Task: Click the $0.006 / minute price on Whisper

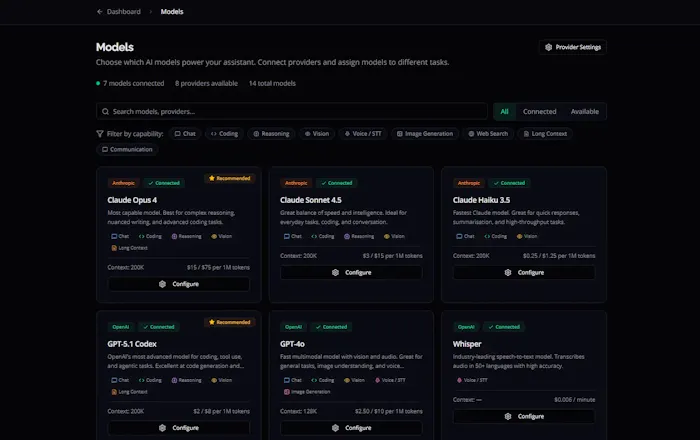Action: click(x=575, y=400)
